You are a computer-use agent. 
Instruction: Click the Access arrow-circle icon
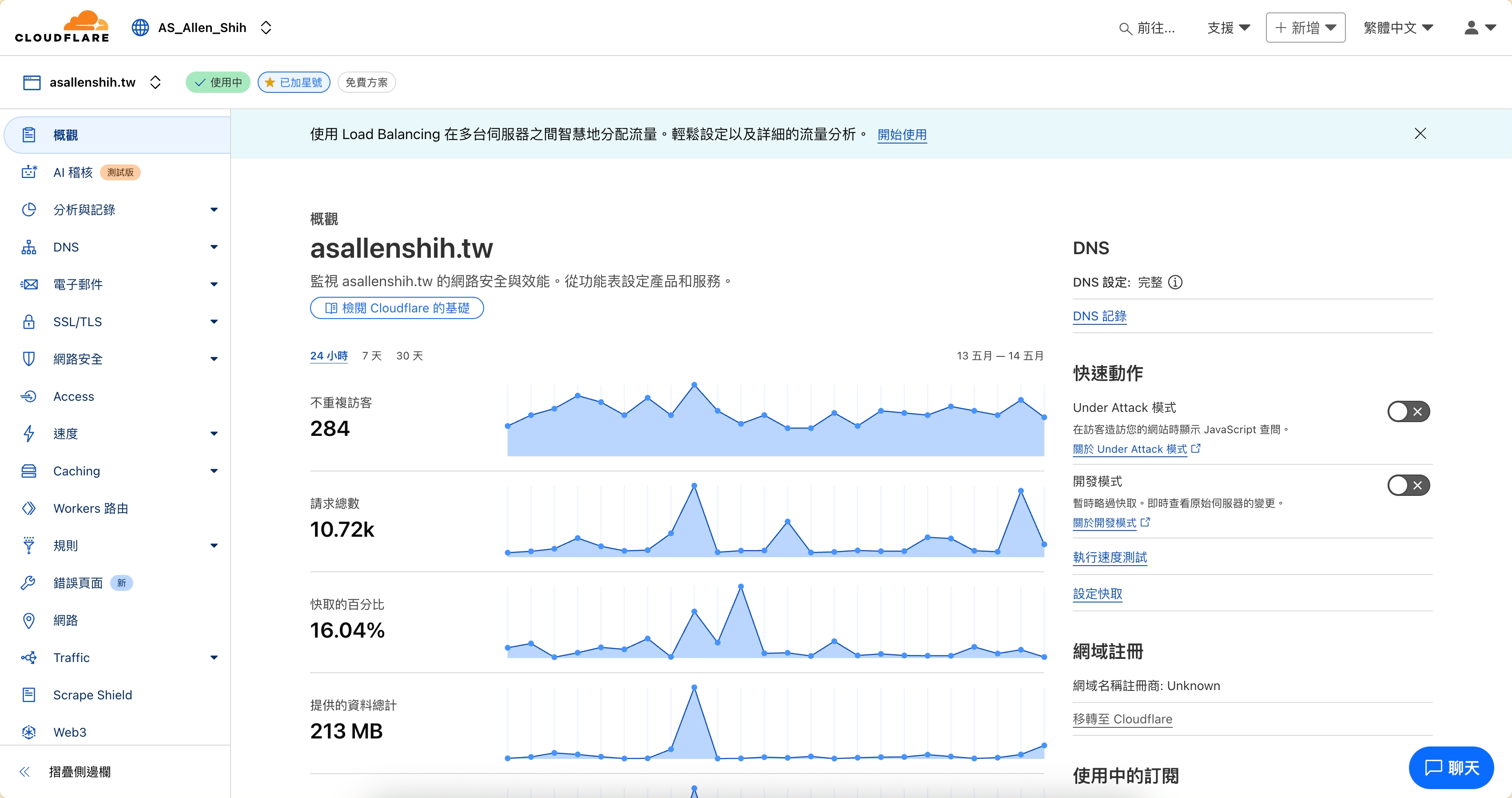(x=29, y=396)
